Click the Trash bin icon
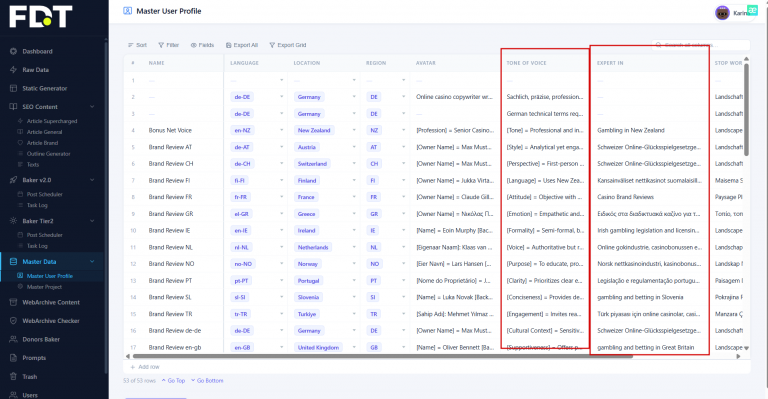Image resolution: width=768 pixels, height=399 pixels. [x=13, y=376]
